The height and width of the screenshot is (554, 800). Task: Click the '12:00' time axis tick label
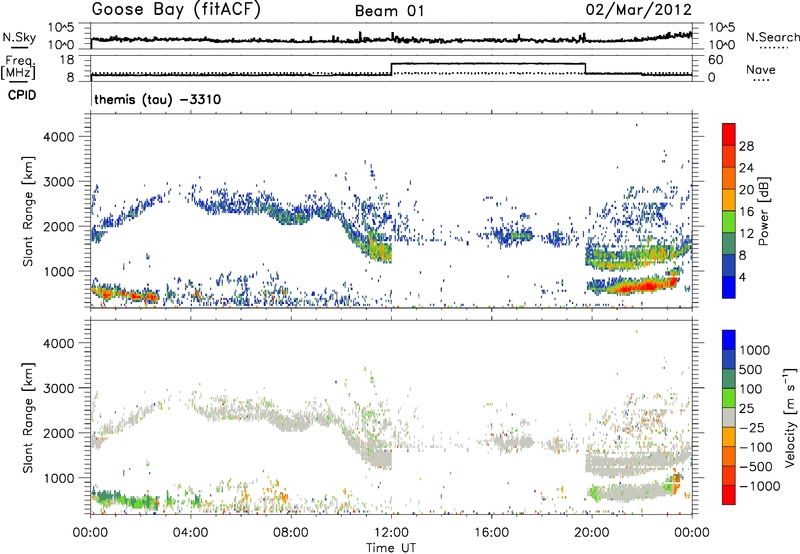[x=391, y=533]
